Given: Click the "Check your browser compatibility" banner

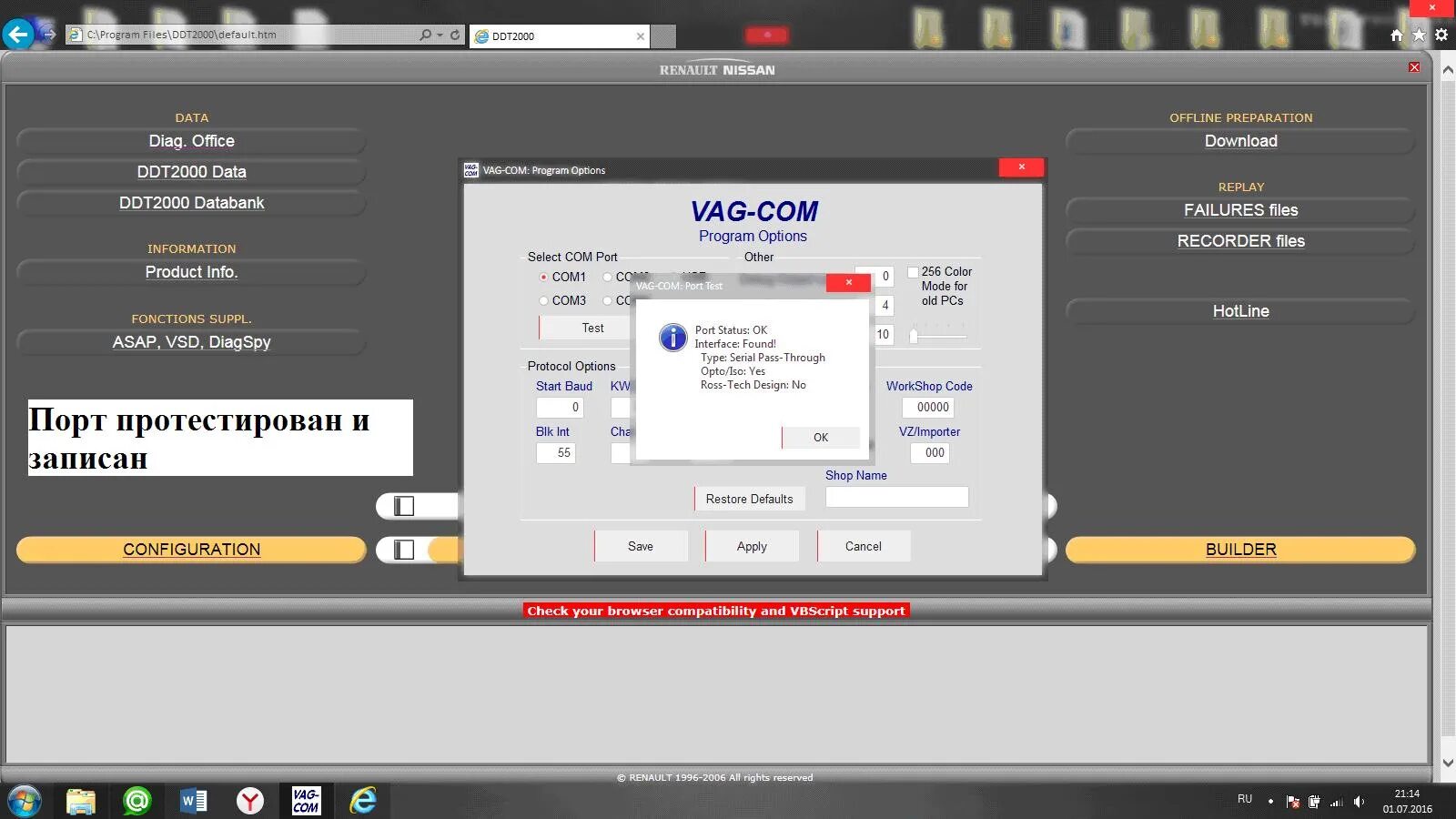Looking at the screenshot, I should [x=716, y=611].
